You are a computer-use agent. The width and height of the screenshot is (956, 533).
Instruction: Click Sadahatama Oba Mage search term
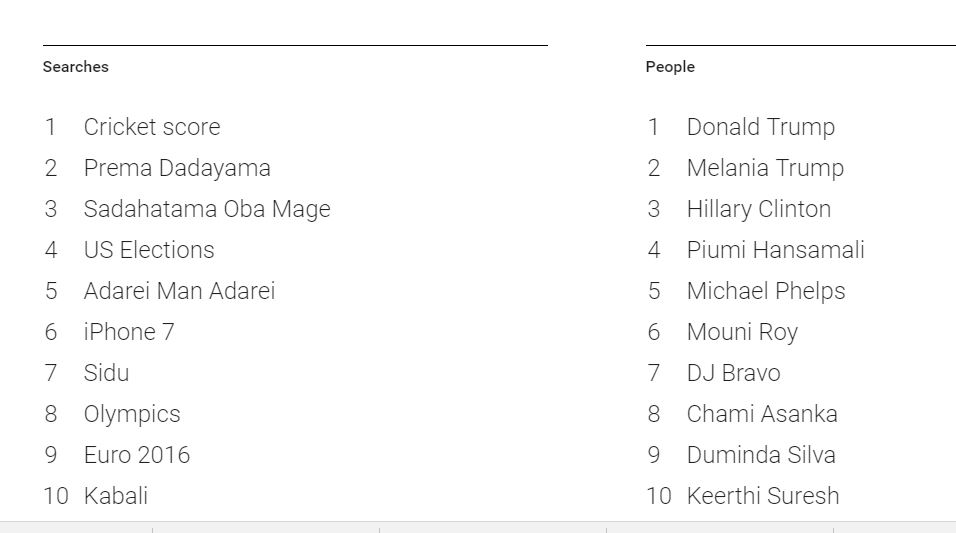(x=207, y=209)
